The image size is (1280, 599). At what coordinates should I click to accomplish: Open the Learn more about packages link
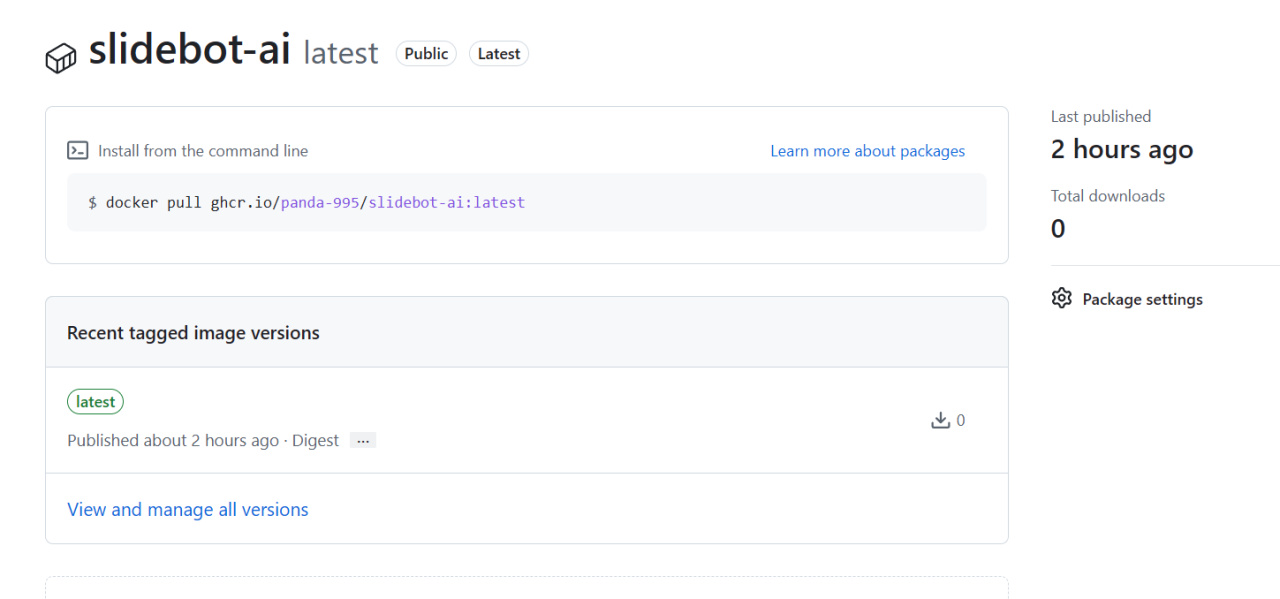[867, 151]
